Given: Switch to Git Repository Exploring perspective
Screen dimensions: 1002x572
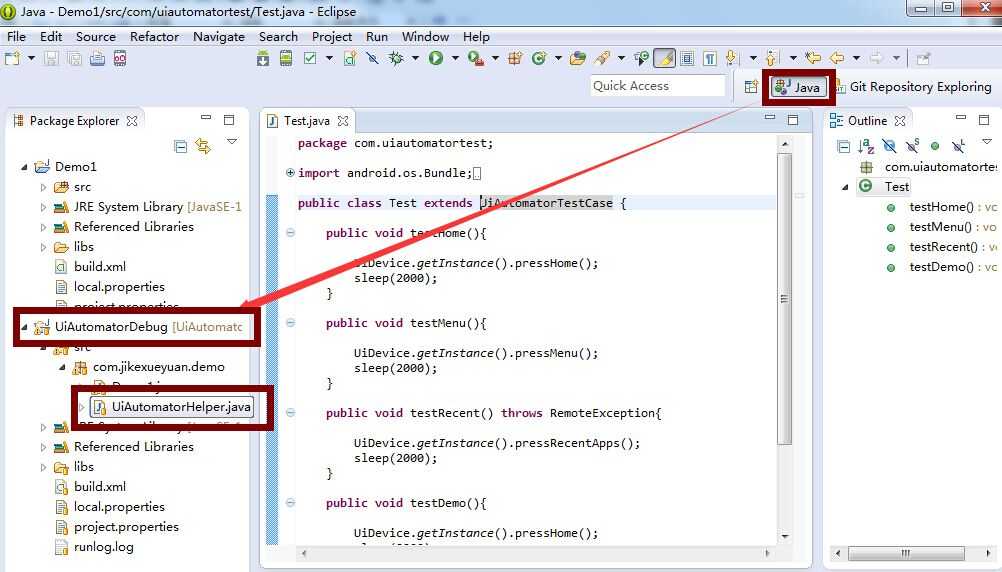Looking at the screenshot, I should tap(914, 87).
